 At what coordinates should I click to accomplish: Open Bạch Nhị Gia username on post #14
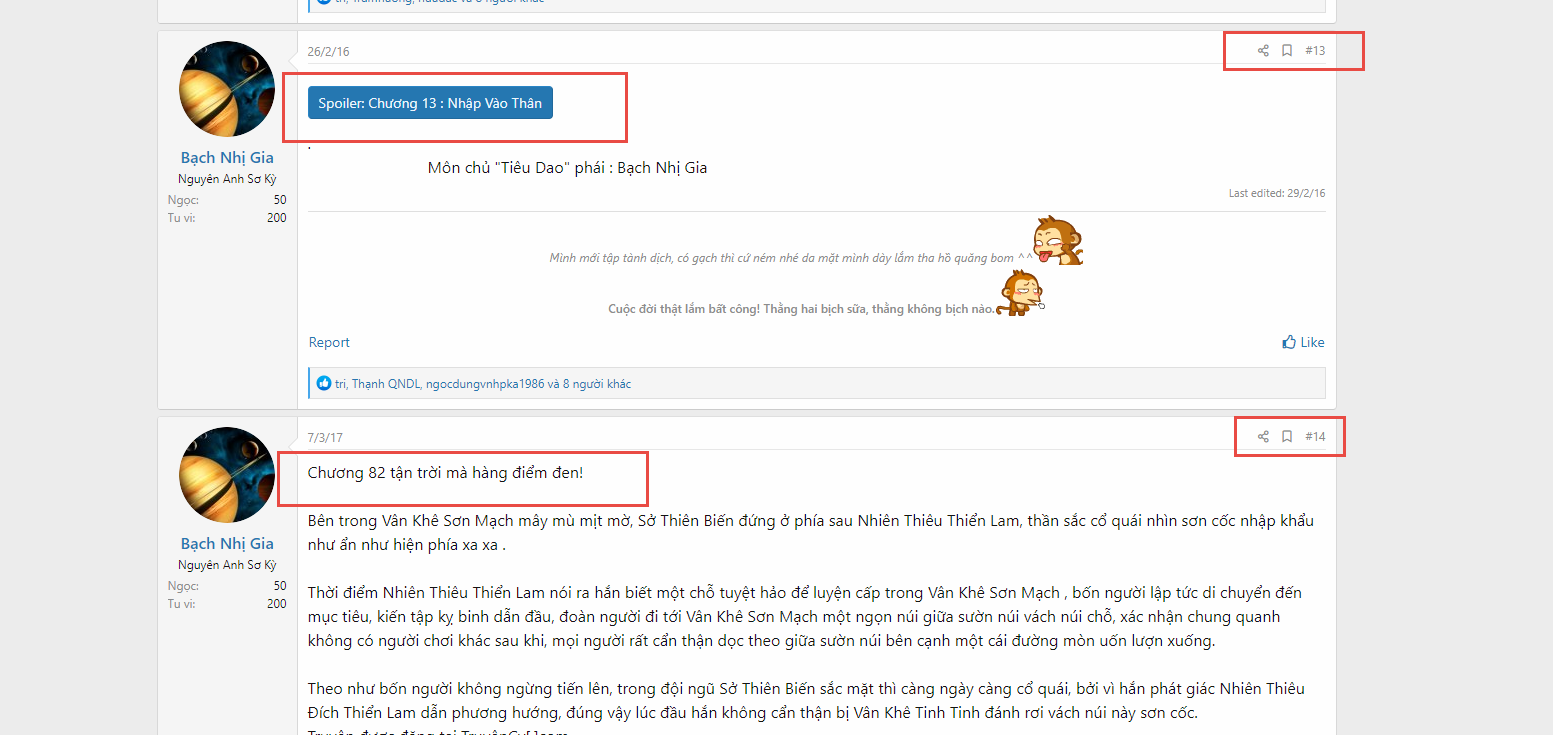coord(227,543)
